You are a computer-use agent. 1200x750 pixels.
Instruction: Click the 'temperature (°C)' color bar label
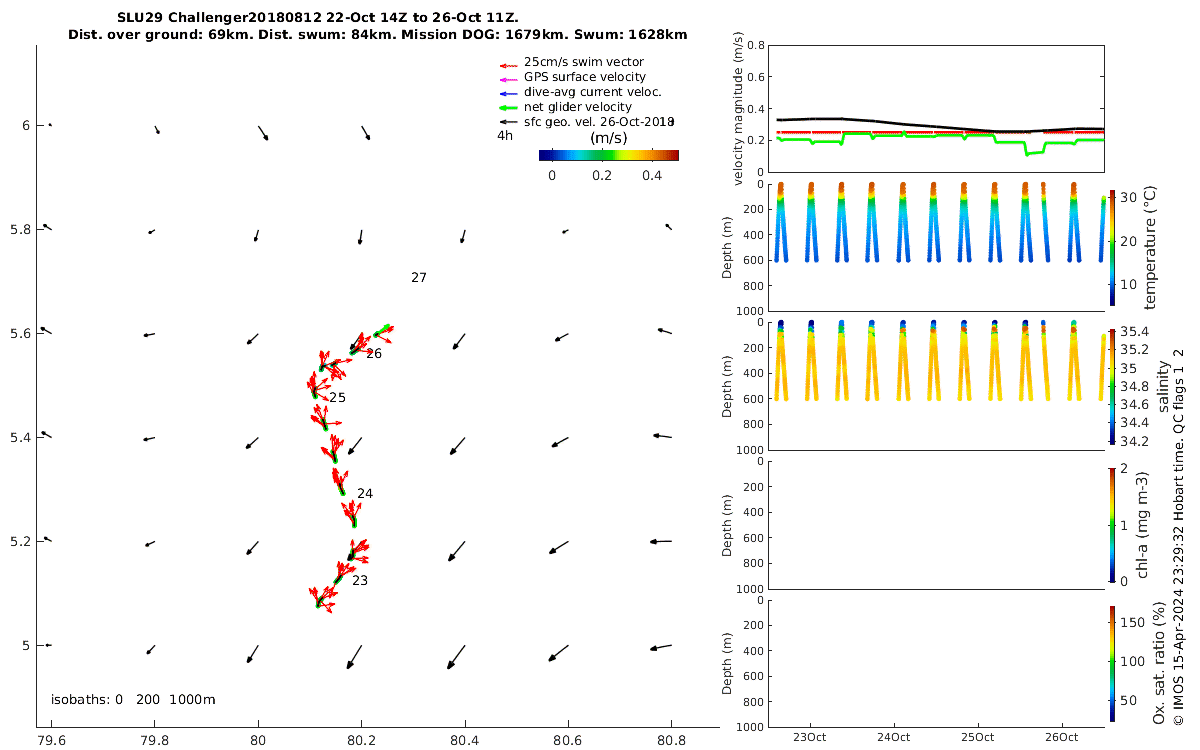[x=1150, y=247]
